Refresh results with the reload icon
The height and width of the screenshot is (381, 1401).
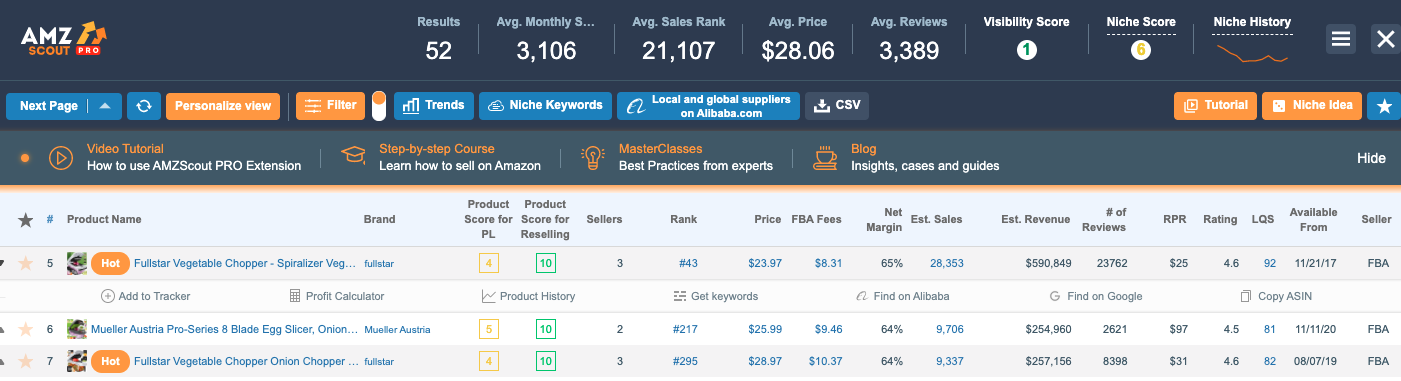143,106
